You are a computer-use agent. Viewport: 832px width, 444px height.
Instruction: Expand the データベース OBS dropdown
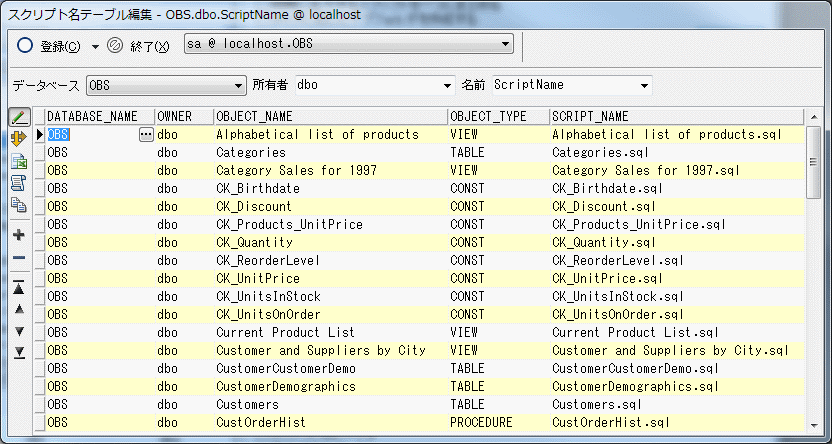[238, 85]
